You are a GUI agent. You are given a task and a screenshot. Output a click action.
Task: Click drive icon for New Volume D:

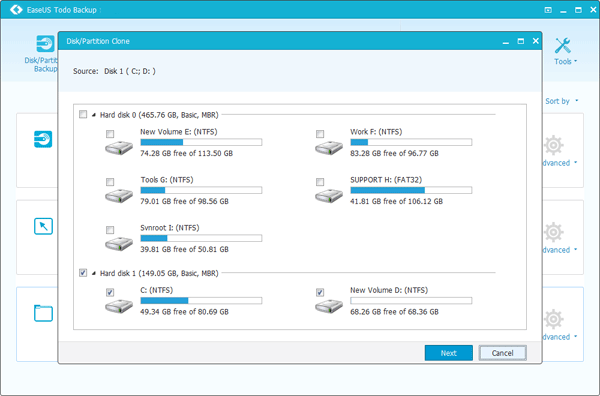click(329, 306)
